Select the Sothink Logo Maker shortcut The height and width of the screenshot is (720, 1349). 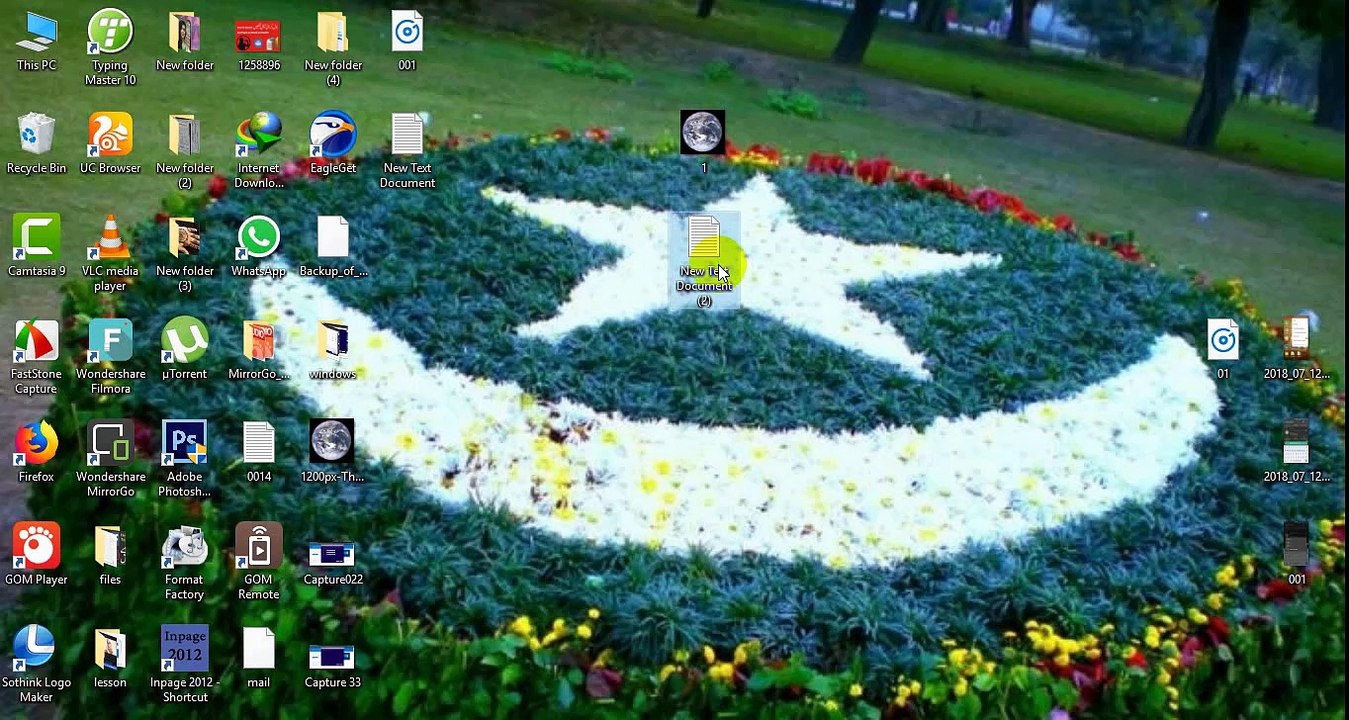coord(36,666)
